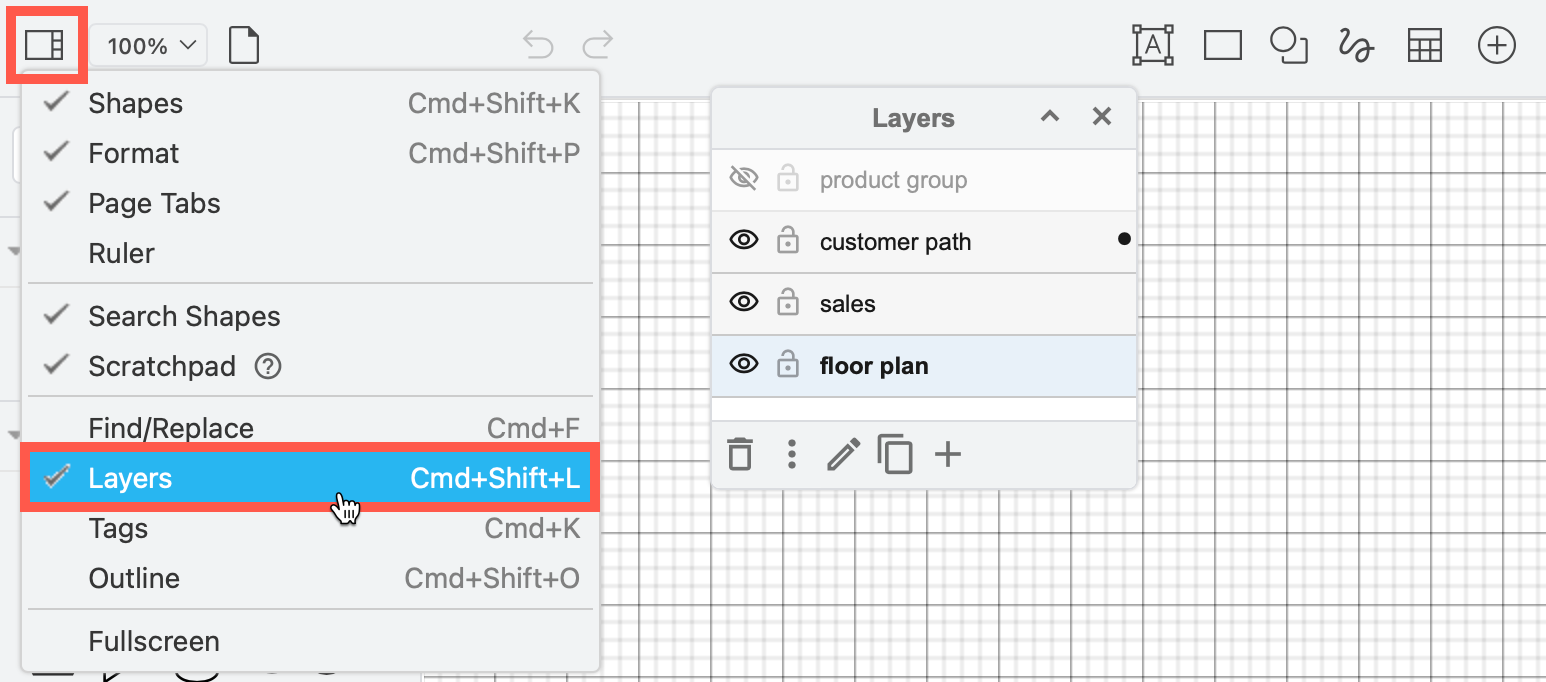The width and height of the screenshot is (1546, 682).
Task: Open the zoom level dropdown
Action: [148, 44]
